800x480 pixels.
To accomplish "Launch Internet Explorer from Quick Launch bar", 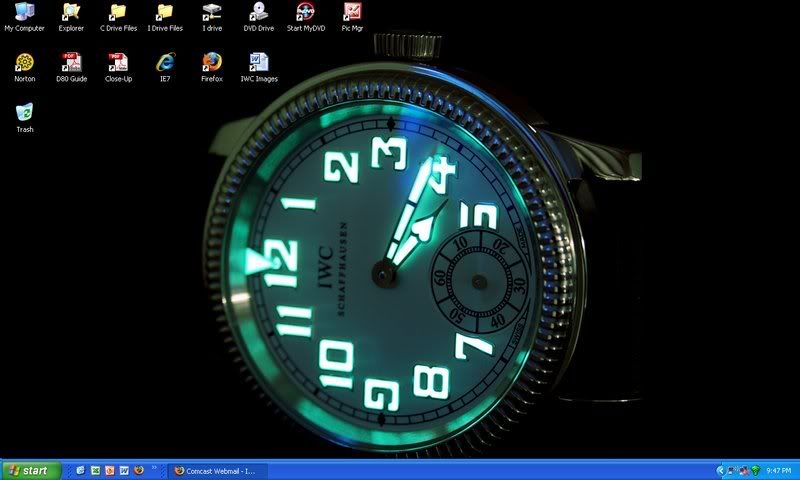I will [x=81, y=470].
